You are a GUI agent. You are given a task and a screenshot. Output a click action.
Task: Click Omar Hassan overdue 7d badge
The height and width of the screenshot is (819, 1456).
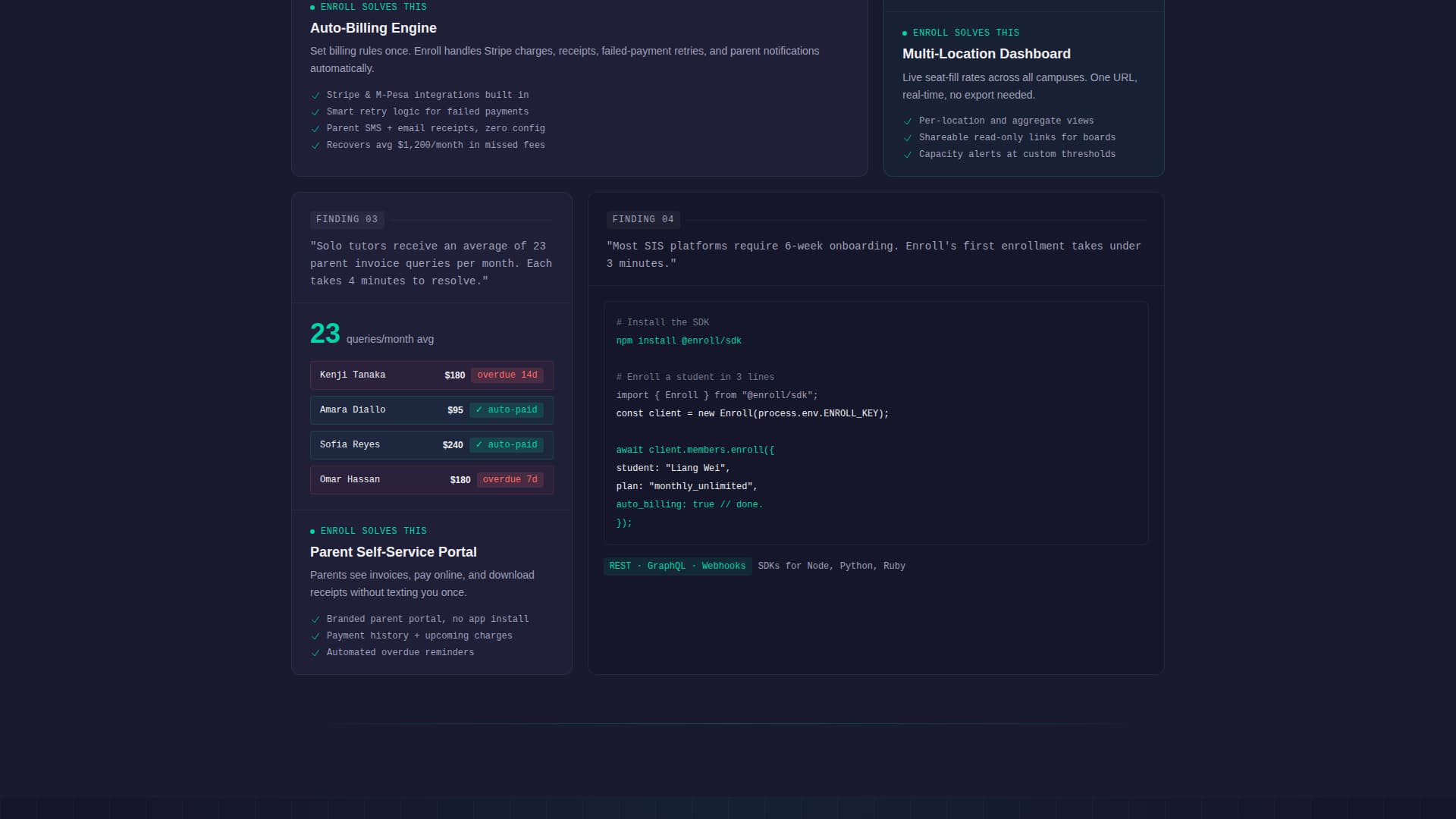(510, 480)
